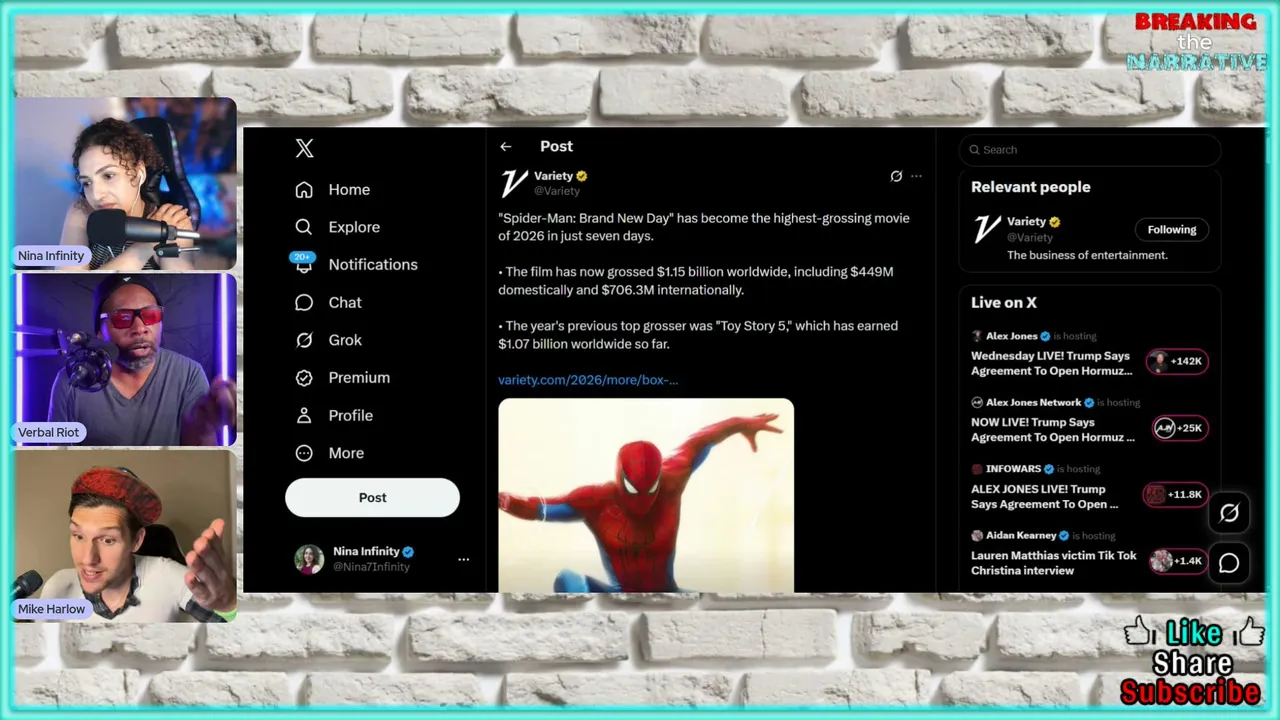Go back using the arrow icon
This screenshot has width=1280, height=720.
(x=506, y=147)
